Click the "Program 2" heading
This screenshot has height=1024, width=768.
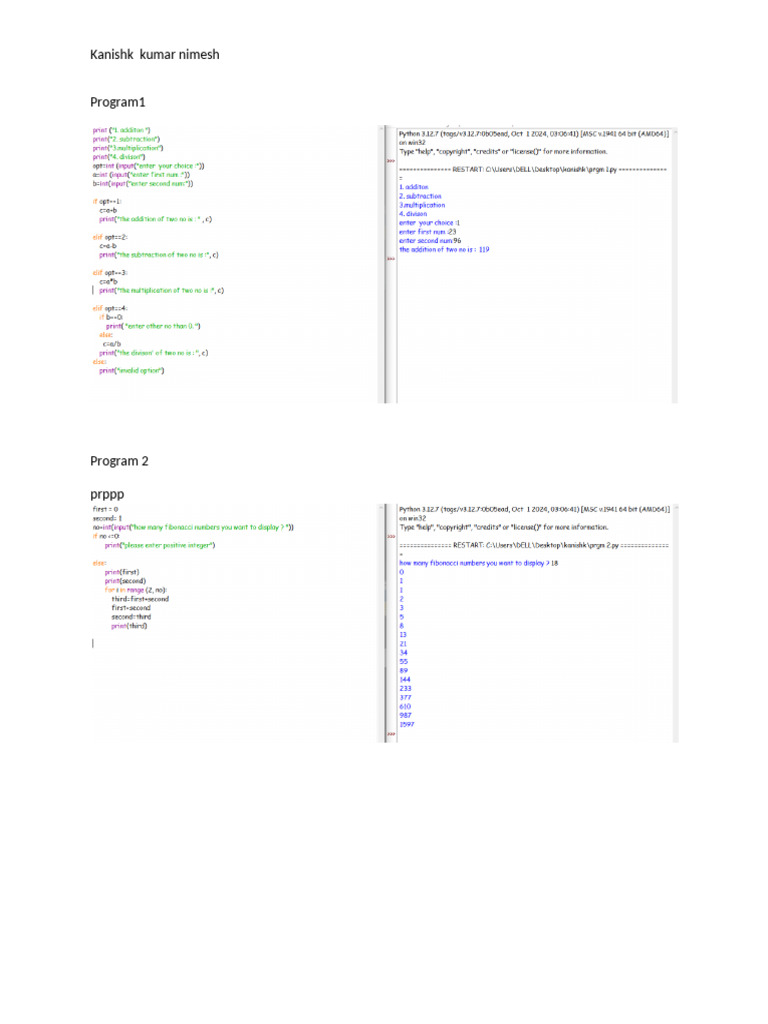point(119,461)
